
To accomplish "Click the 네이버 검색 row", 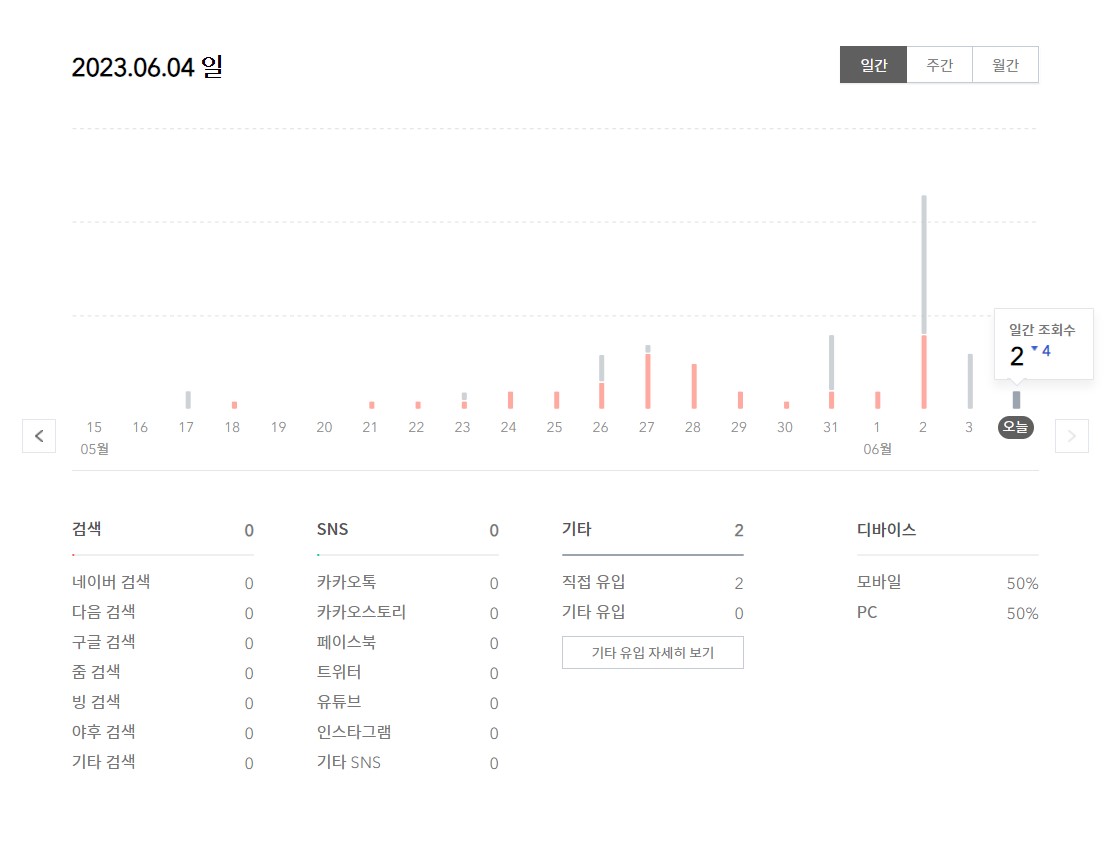I will pos(111,582).
